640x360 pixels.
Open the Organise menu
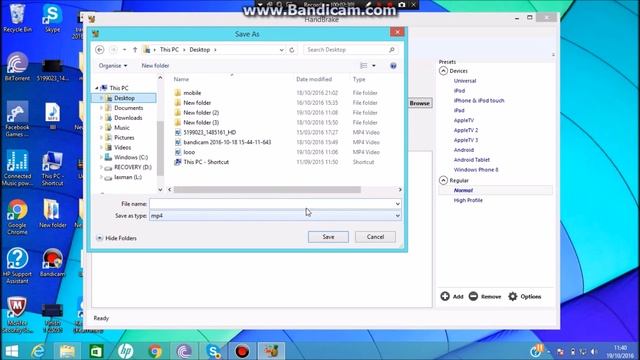[x=113, y=66]
